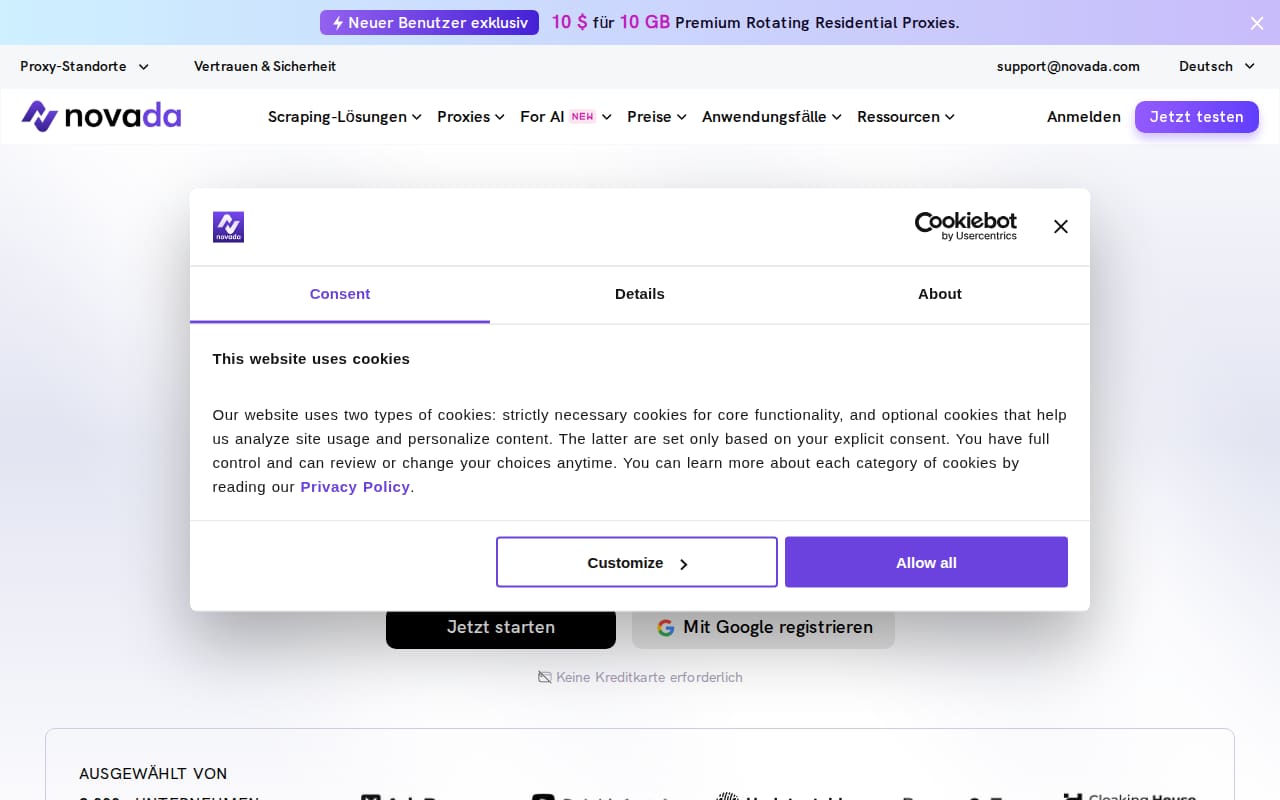Click the Jetzt starten button
Image resolution: width=1280 pixels, height=800 pixels.
pos(501,628)
